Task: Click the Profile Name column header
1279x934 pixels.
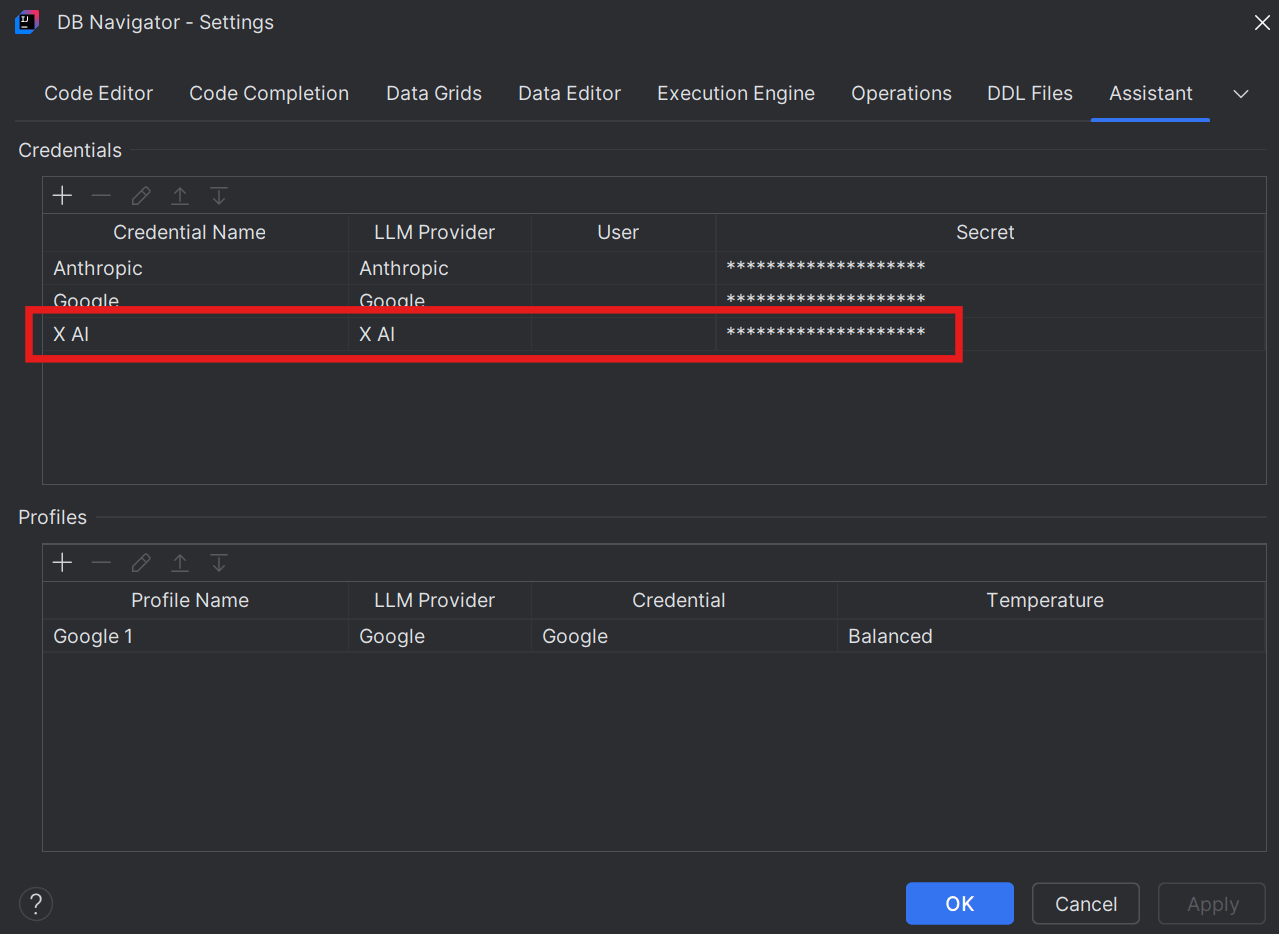Action: pyautogui.click(x=195, y=600)
